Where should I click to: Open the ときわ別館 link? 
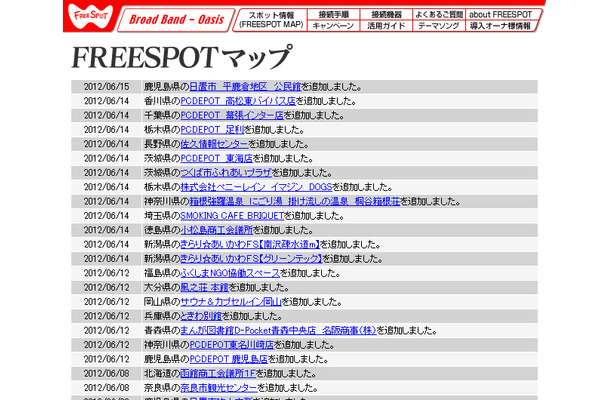click(x=201, y=316)
